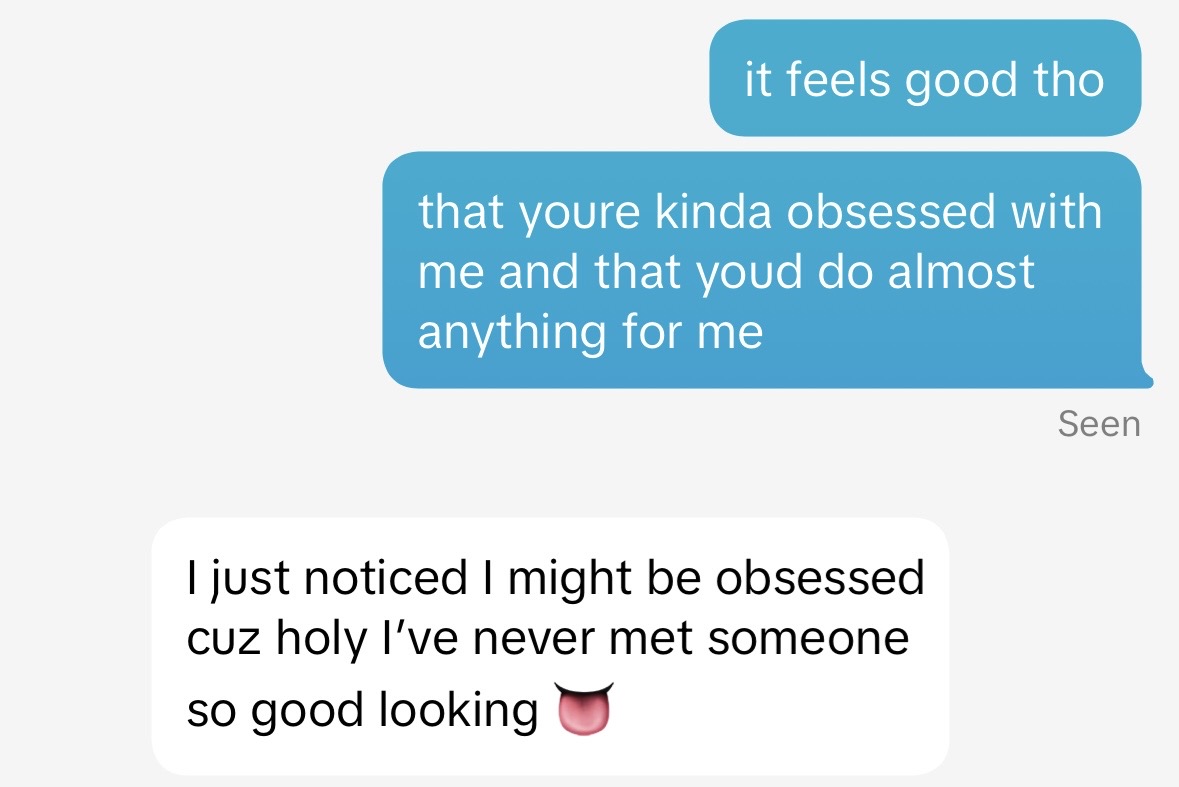Image resolution: width=1179 pixels, height=787 pixels.
Task: Tap the "Seen" read receipt label
Action: coord(1098,424)
